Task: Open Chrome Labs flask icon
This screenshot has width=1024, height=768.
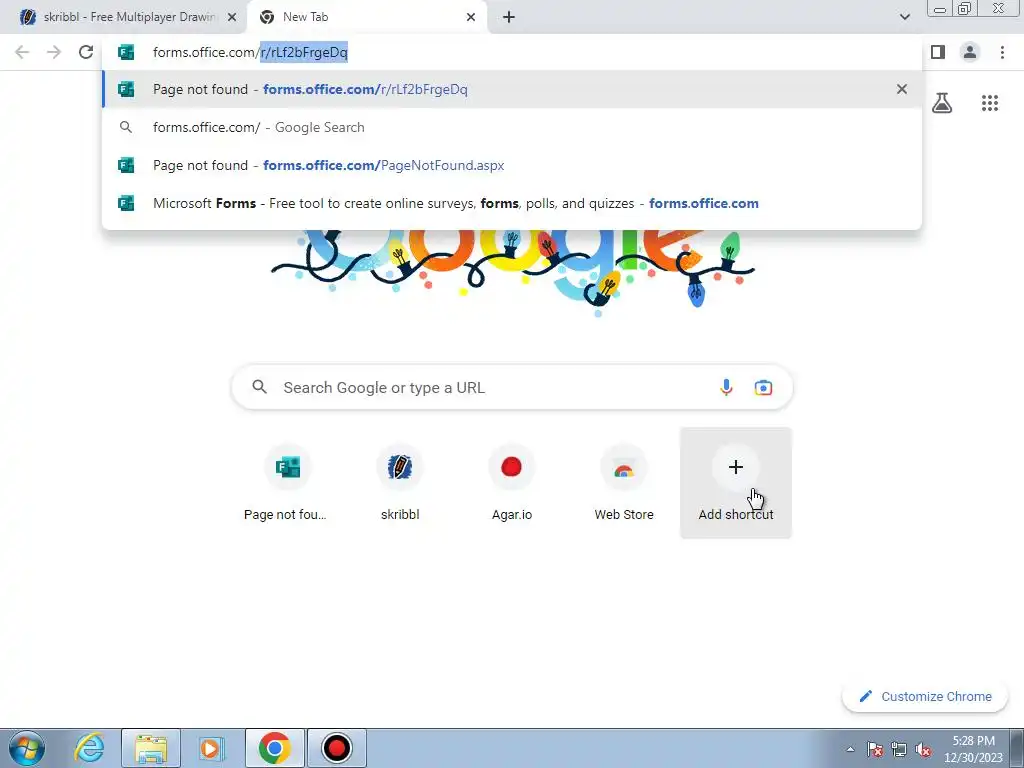Action: click(x=942, y=103)
